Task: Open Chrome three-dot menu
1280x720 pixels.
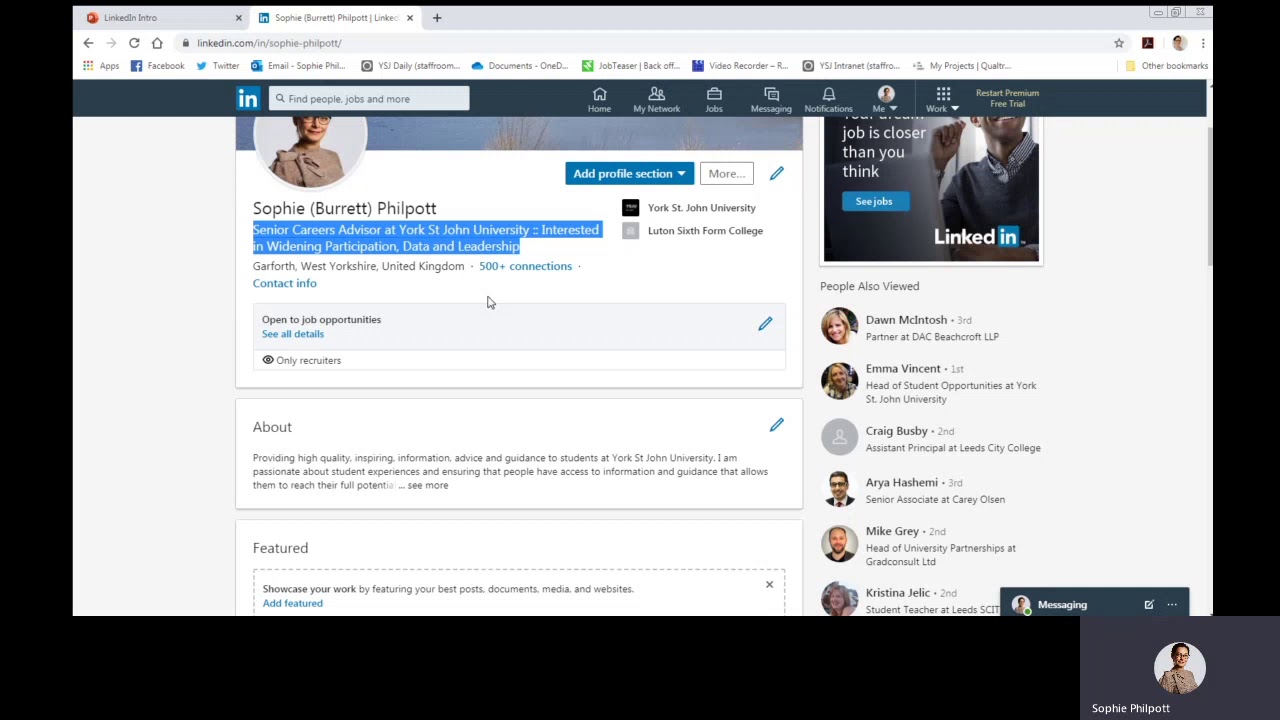Action: click(x=1202, y=43)
